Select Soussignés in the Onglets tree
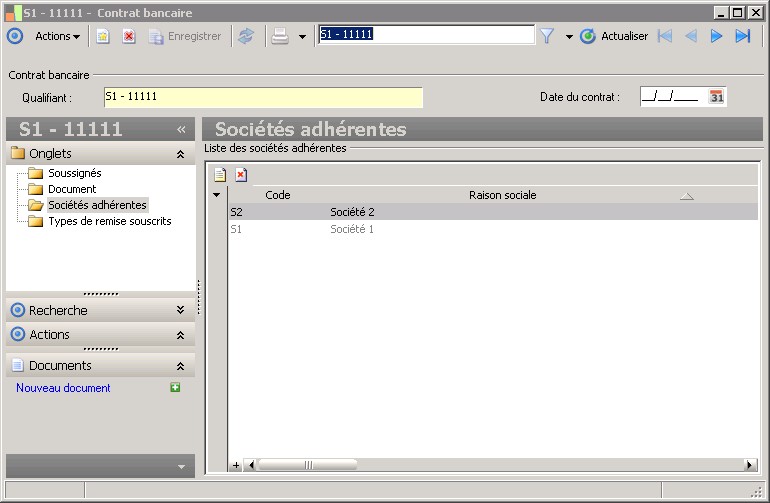 (74, 173)
